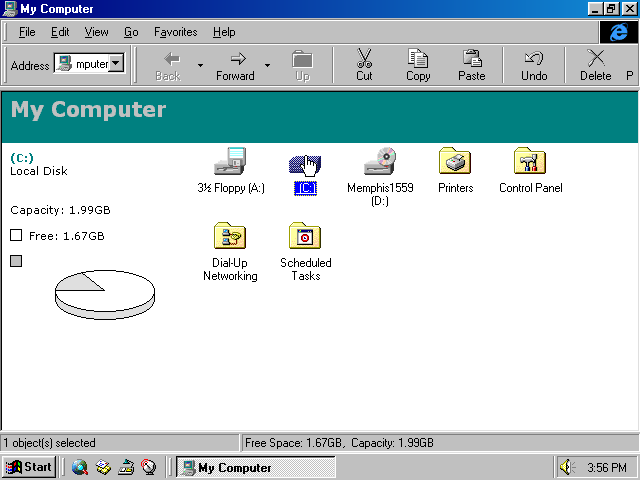
Task: Click the Cut toolbar button
Action: pos(364,65)
